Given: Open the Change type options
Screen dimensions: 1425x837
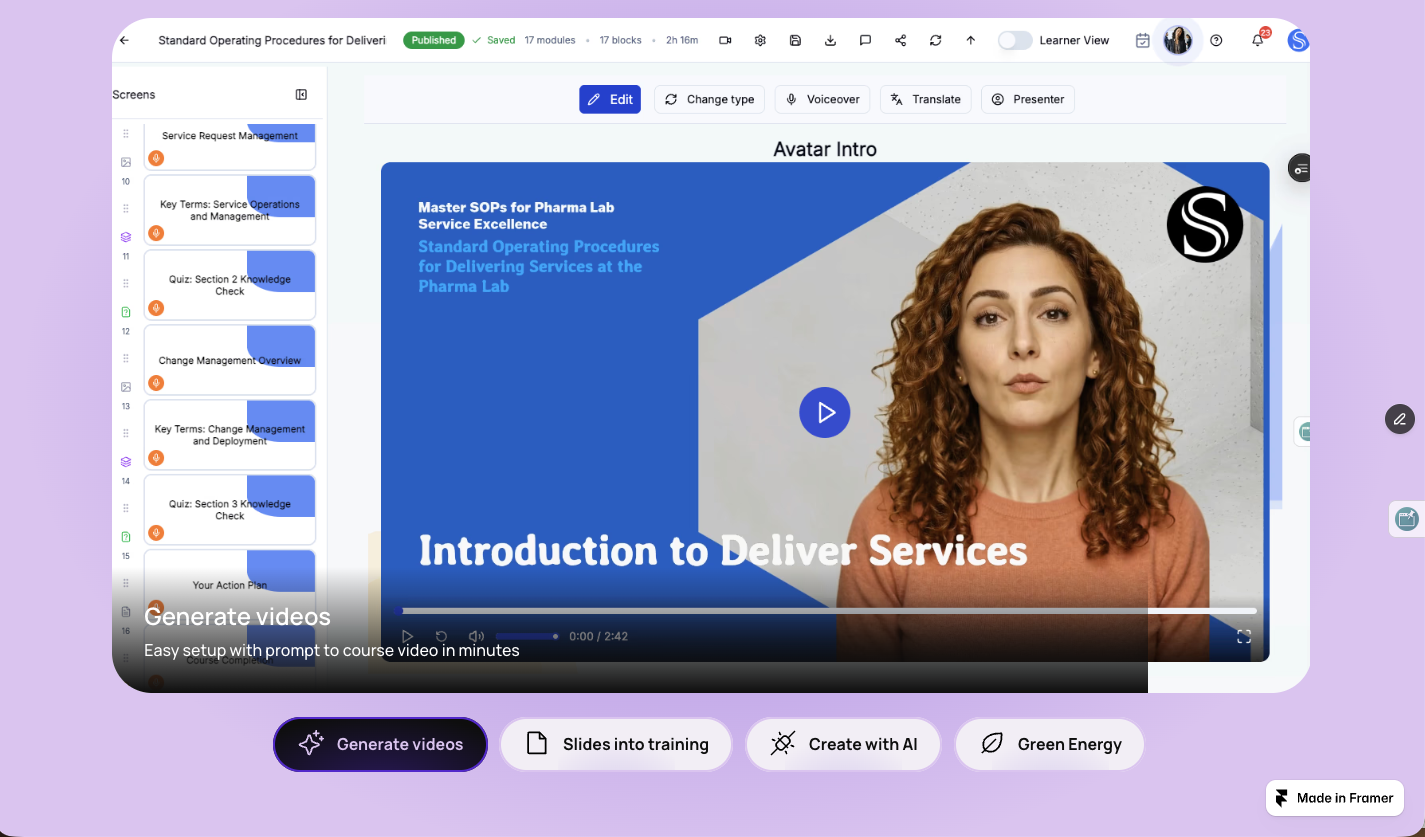Looking at the screenshot, I should pos(710,99).
